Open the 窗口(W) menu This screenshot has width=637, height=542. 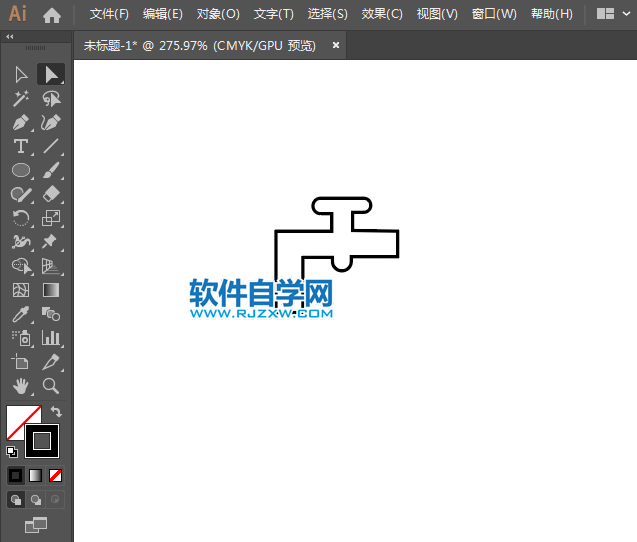[x=494, y=14]
